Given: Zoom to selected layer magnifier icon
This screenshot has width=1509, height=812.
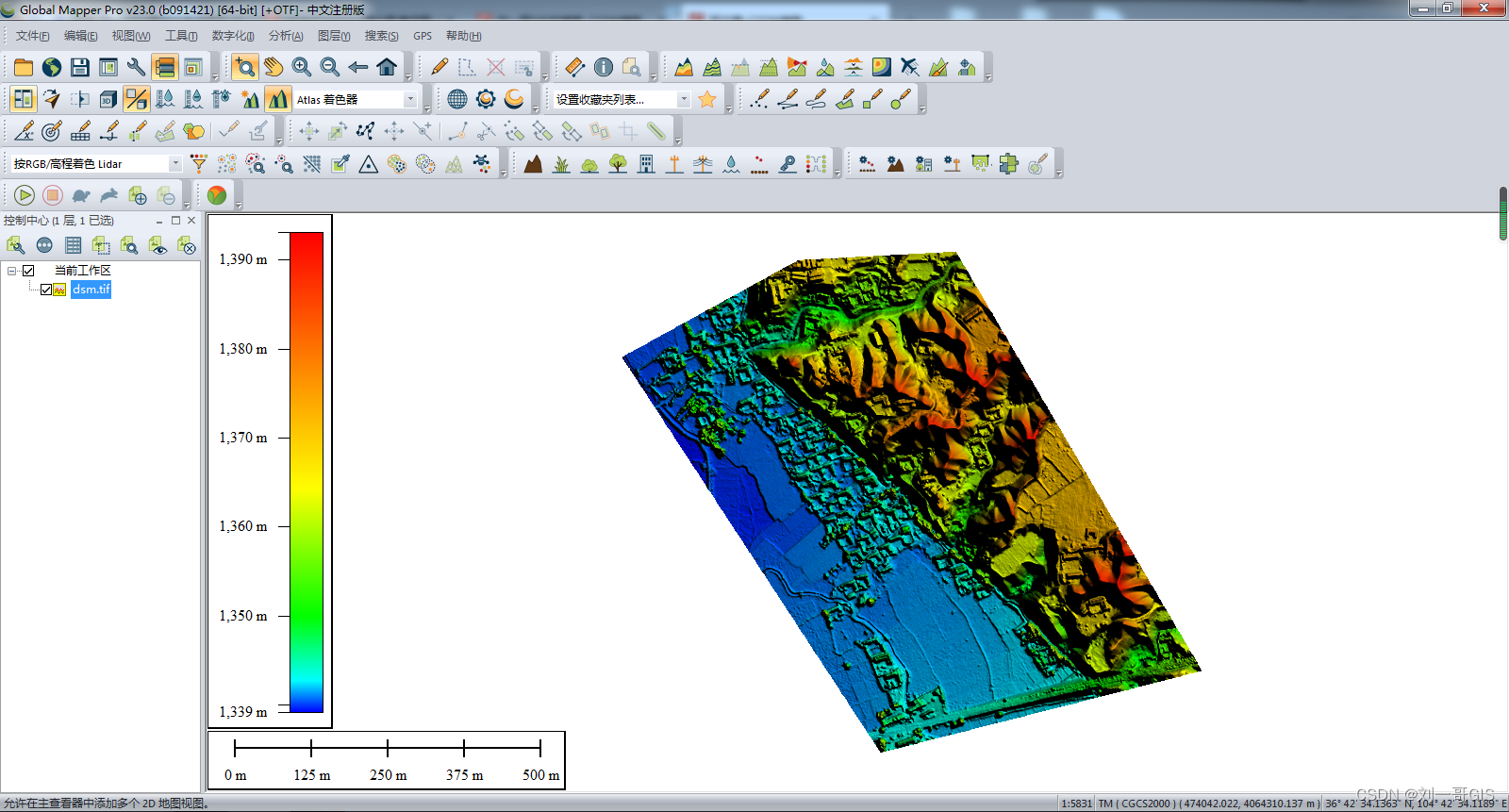Looking at the screenshot, I should [x=129, y=245].
